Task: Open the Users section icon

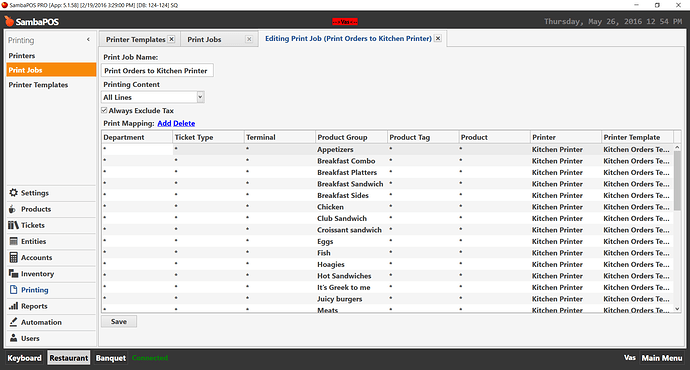Action: coord(14,338)
